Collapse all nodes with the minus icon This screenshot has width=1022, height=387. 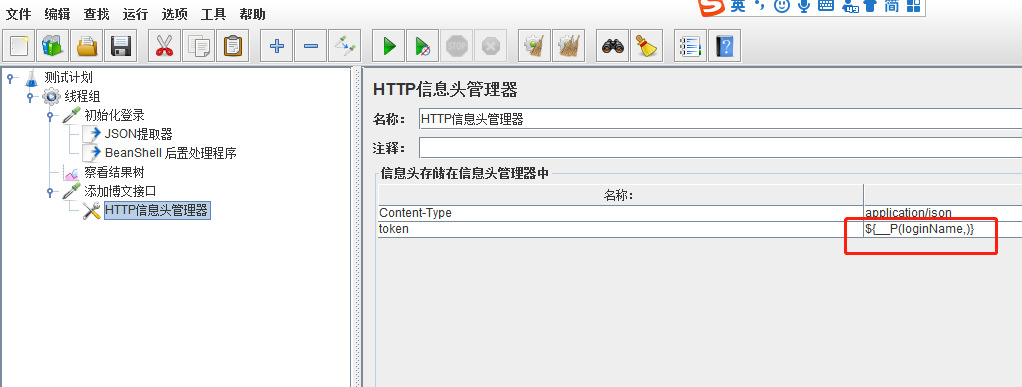[x=310, y=46]
